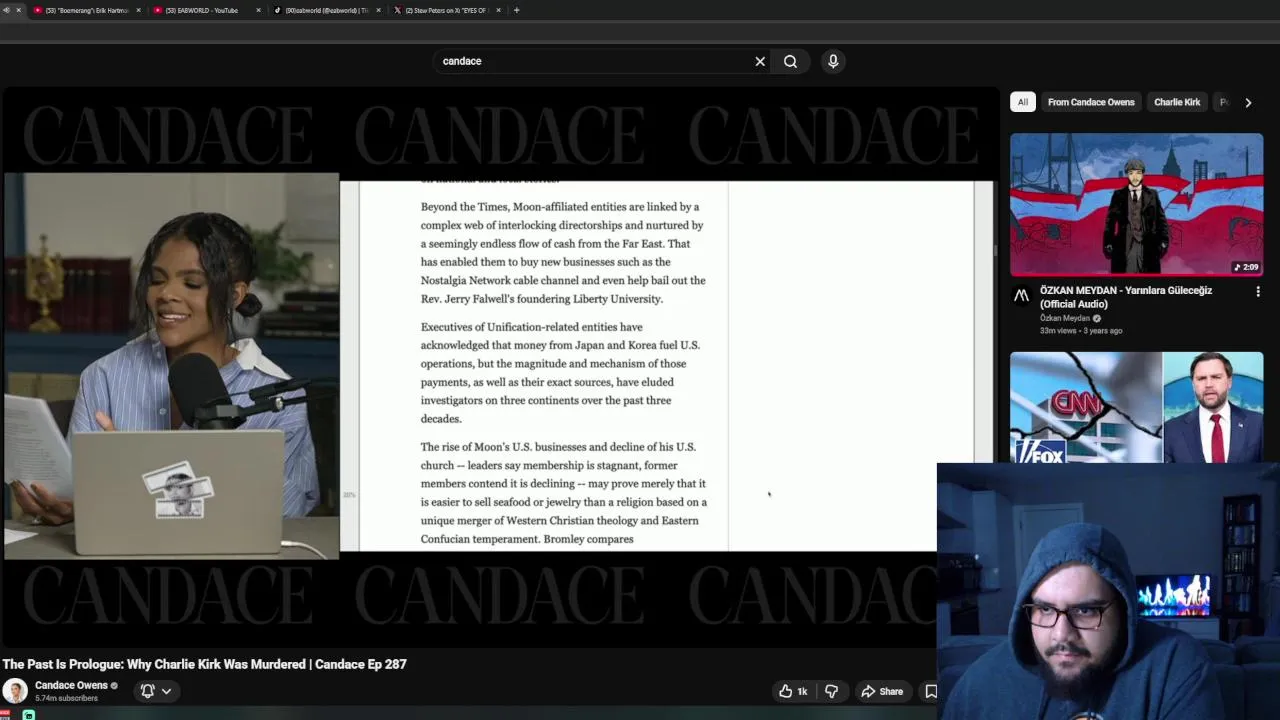This screenshot has width=1280, height=720.
Task: Select the 'Charlie Kirk' filter chip
Action: pos(1177,102)
